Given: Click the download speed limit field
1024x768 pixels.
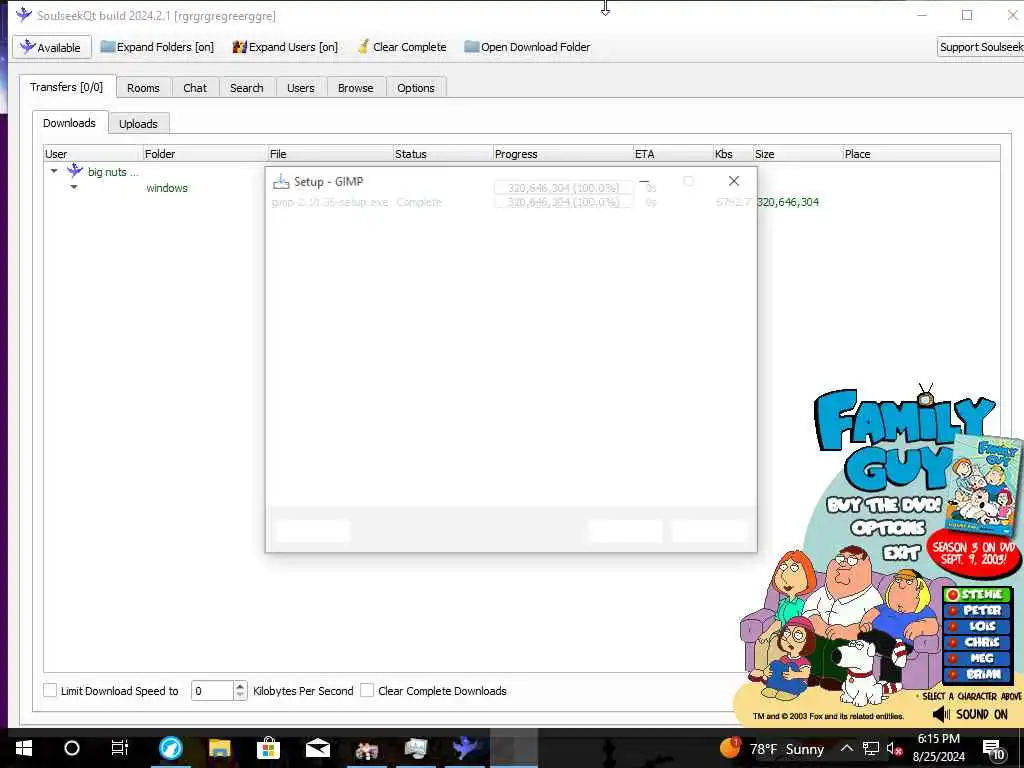Looking at the screenshot, I should point(212,690).
